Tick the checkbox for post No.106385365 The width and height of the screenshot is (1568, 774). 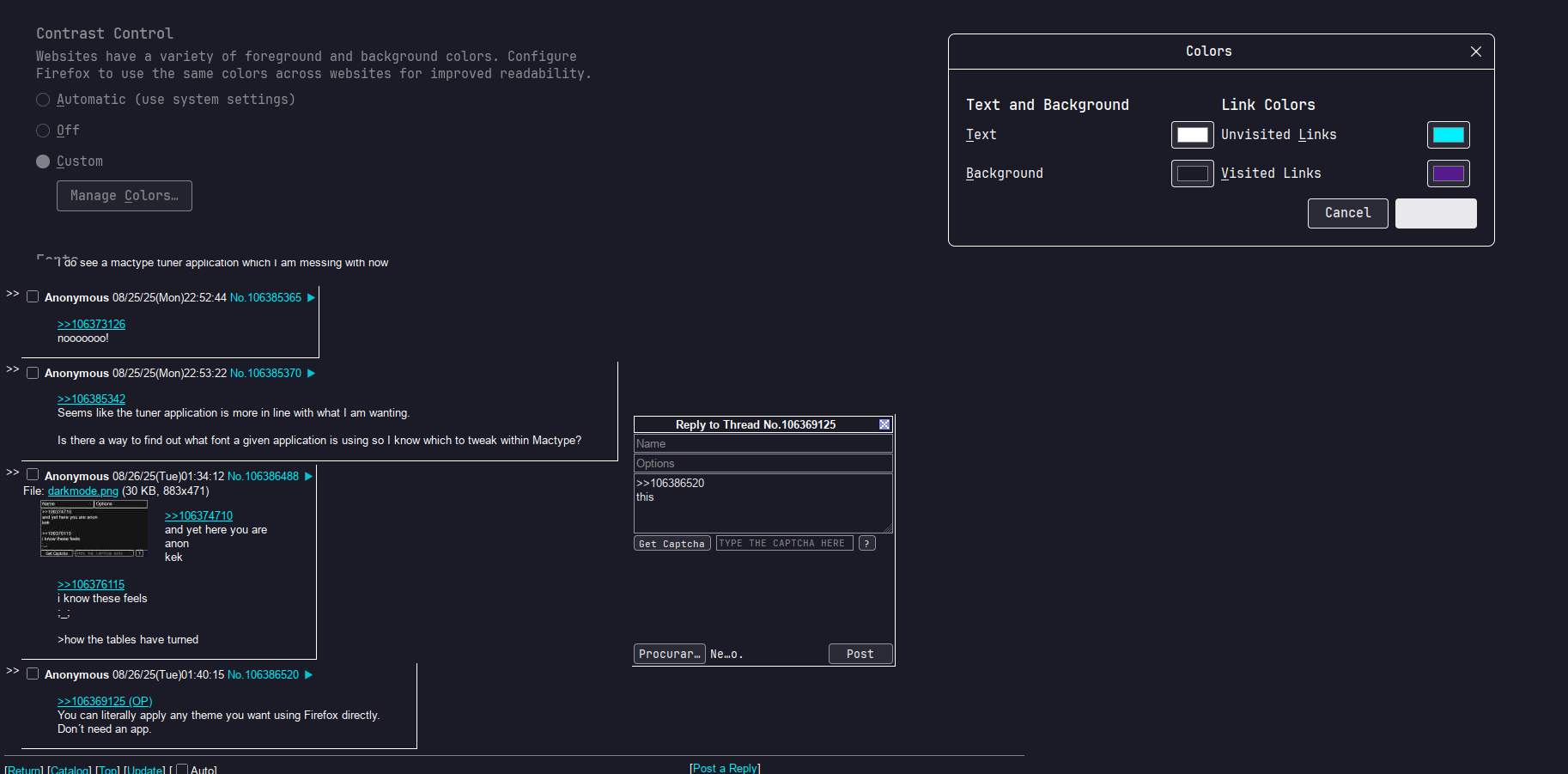pos(33,296)
